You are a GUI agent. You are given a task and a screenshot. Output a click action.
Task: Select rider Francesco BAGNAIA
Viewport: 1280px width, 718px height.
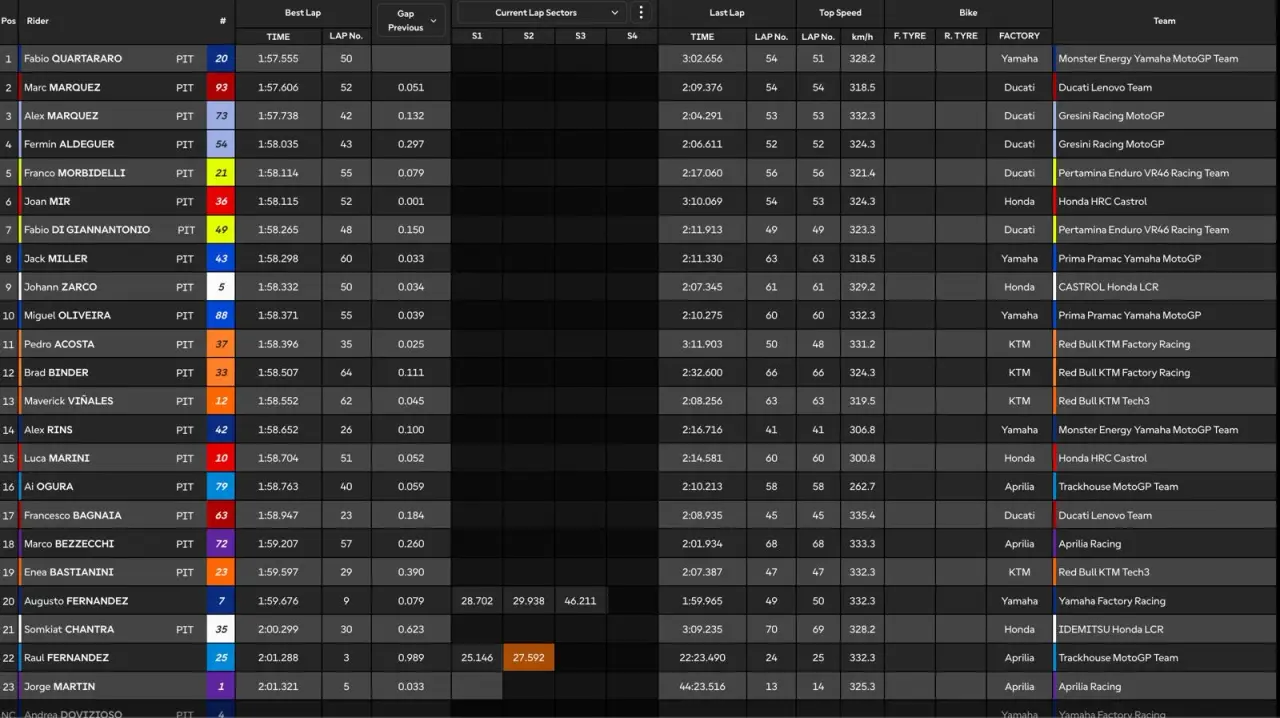[x=73, y=516]
